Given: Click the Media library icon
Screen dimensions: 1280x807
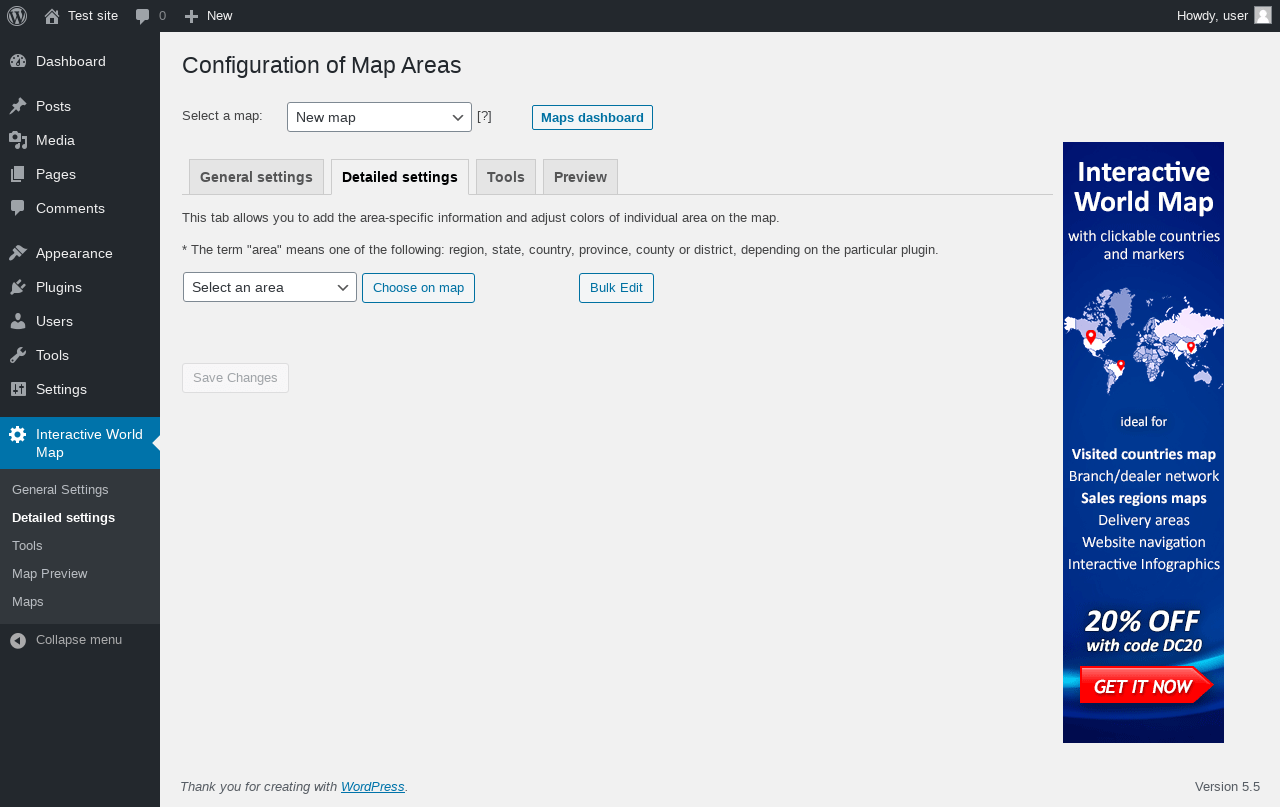Looking at the screenshot, I should pos(18,140).
